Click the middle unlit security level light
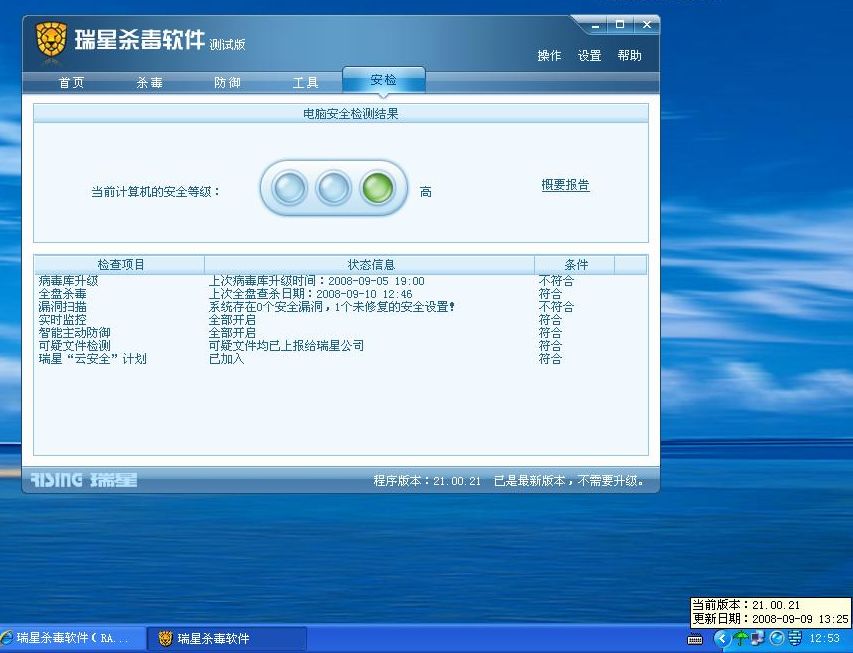The image size is (853, 653). pos(333,188)
